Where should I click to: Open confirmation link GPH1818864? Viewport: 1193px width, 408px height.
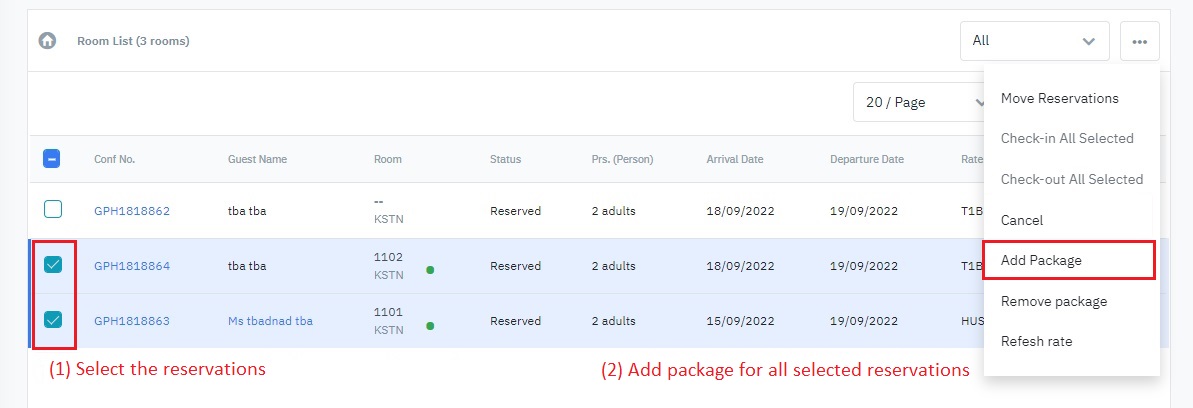132,266
